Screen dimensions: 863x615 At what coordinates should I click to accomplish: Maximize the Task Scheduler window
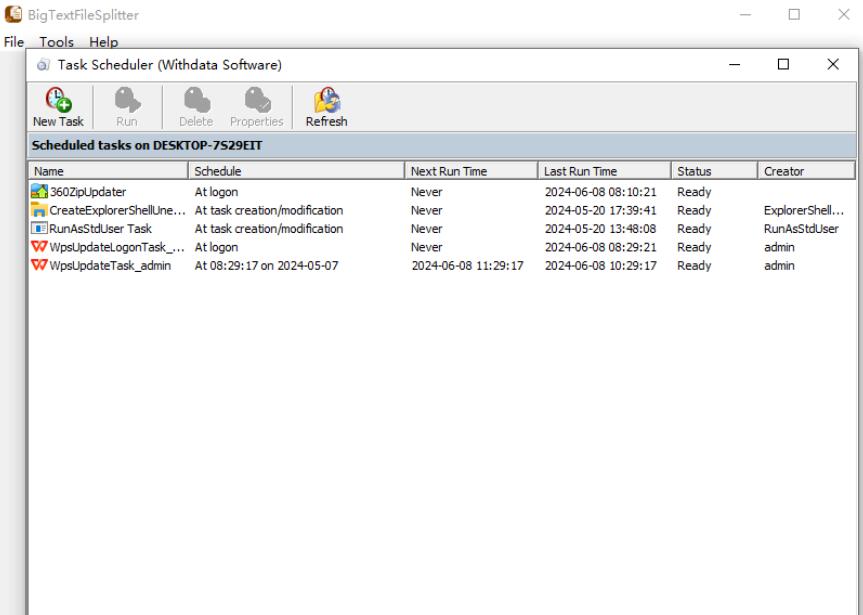tap(783, 64)
